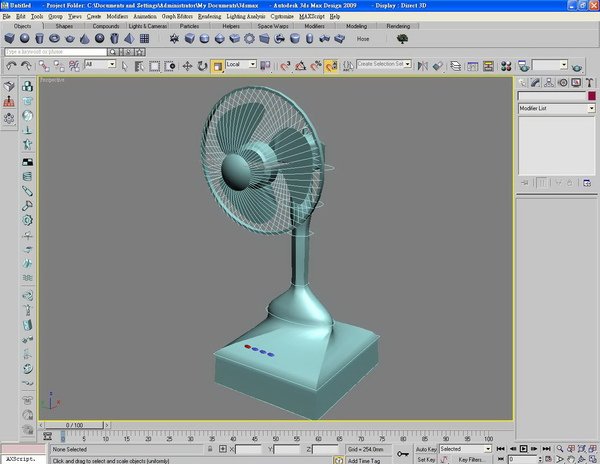Viewport: 600px width, 464px height.
Task: Toggle Angle Snap
Action: pyautogui.click(x=300, y=66)
